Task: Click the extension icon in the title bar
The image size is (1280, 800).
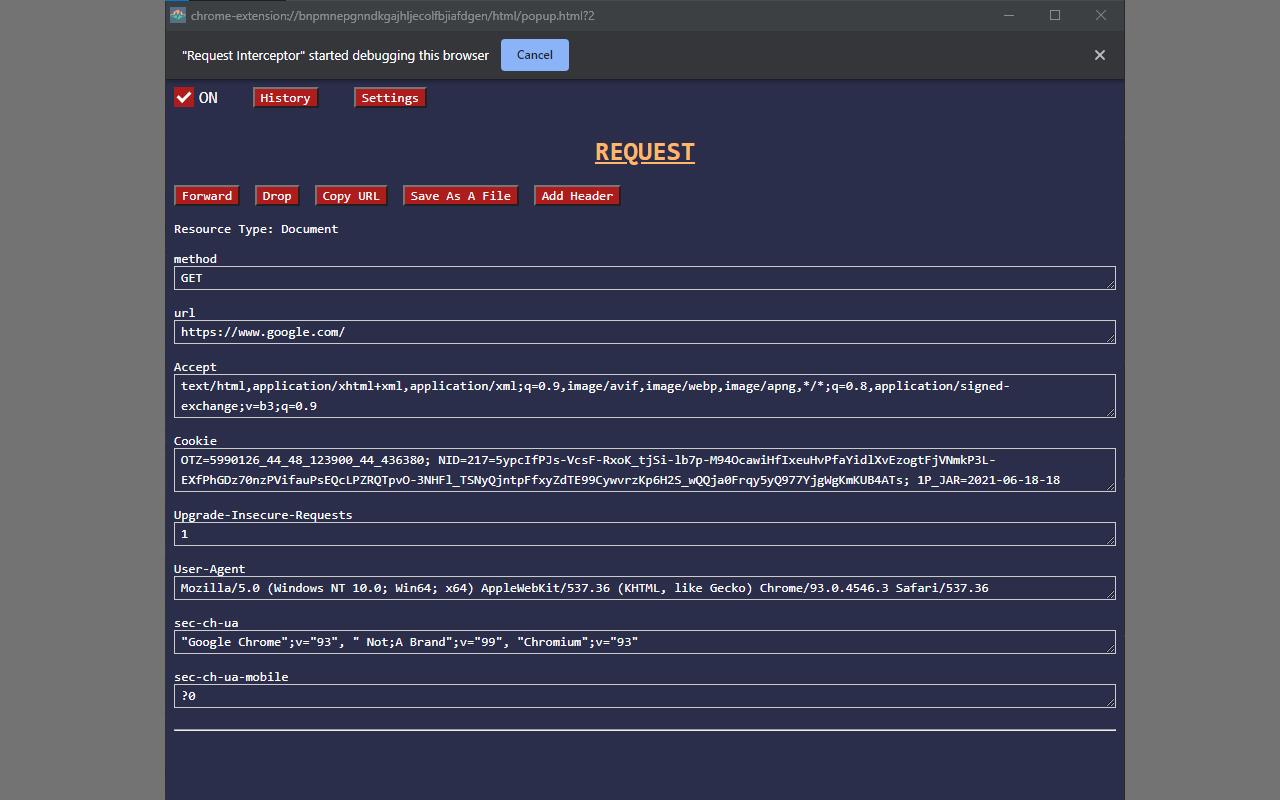Action: coord(178,15)
